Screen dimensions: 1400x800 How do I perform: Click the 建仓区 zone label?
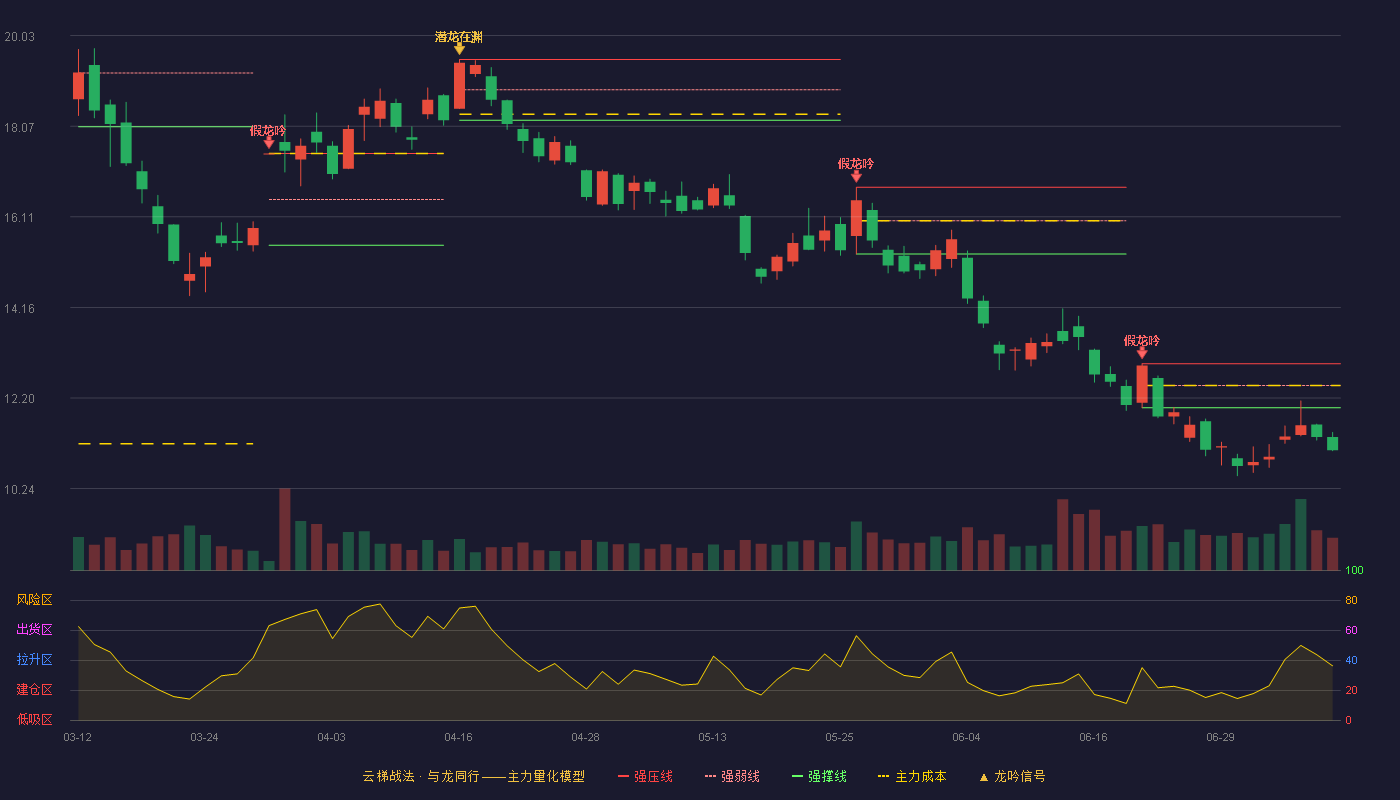coord(34,690)
